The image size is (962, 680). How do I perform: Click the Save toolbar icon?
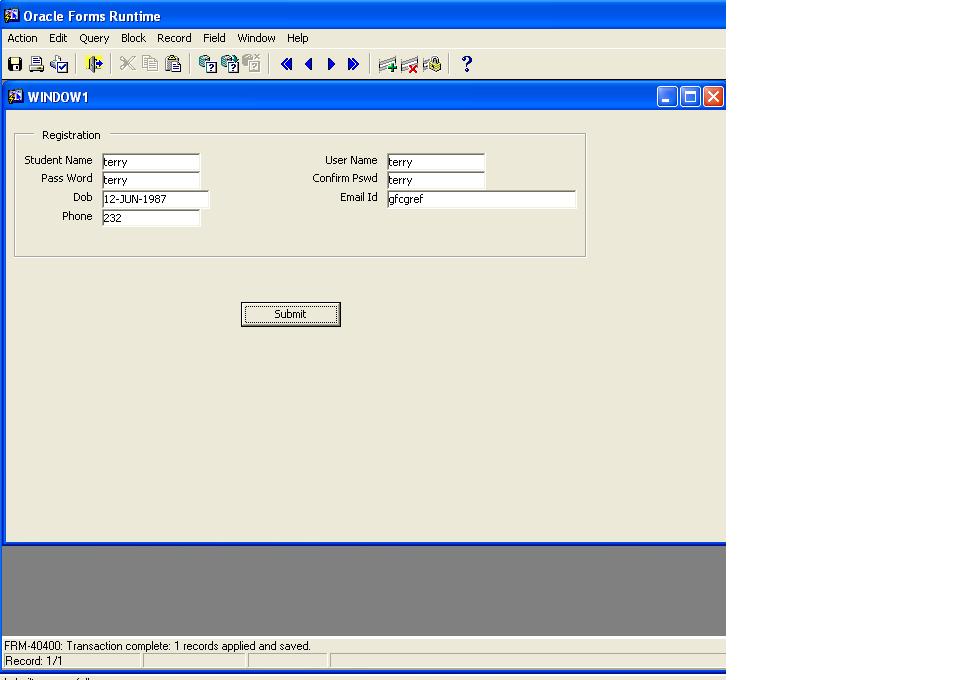pyautogui.click(x=15, y=64)
